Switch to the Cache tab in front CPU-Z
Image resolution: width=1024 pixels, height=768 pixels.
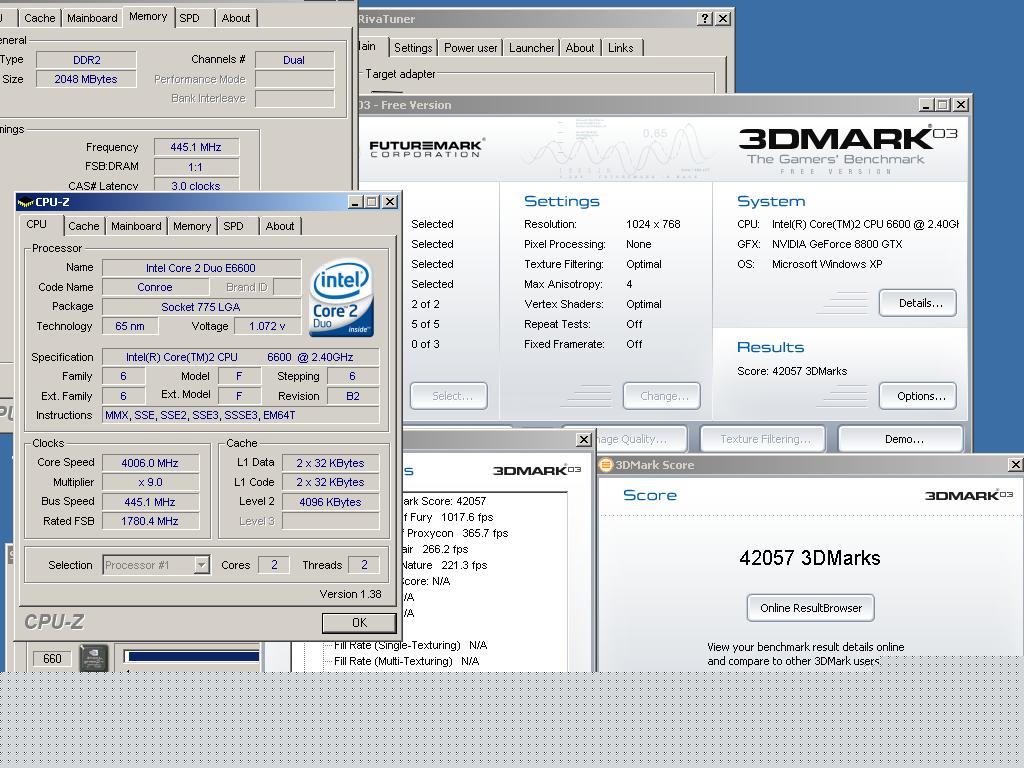pyautogui.click(x=84, y=226)
